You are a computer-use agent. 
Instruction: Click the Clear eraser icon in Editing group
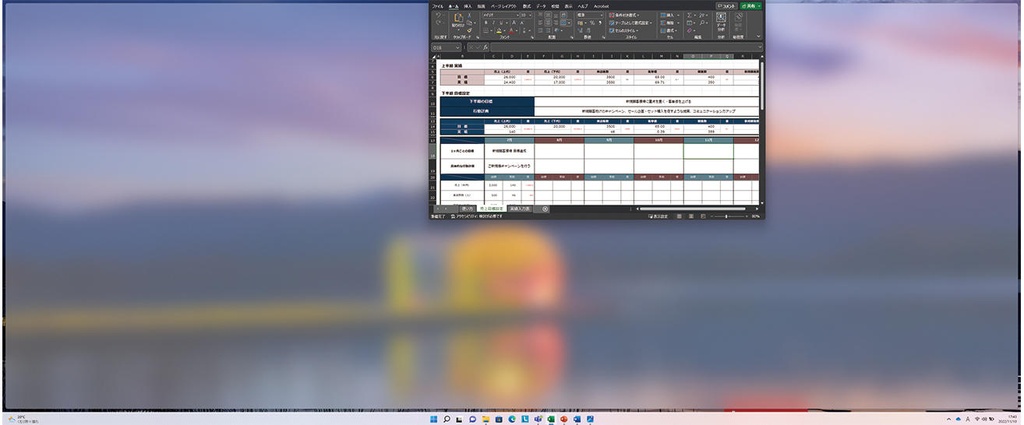(690, 31)
